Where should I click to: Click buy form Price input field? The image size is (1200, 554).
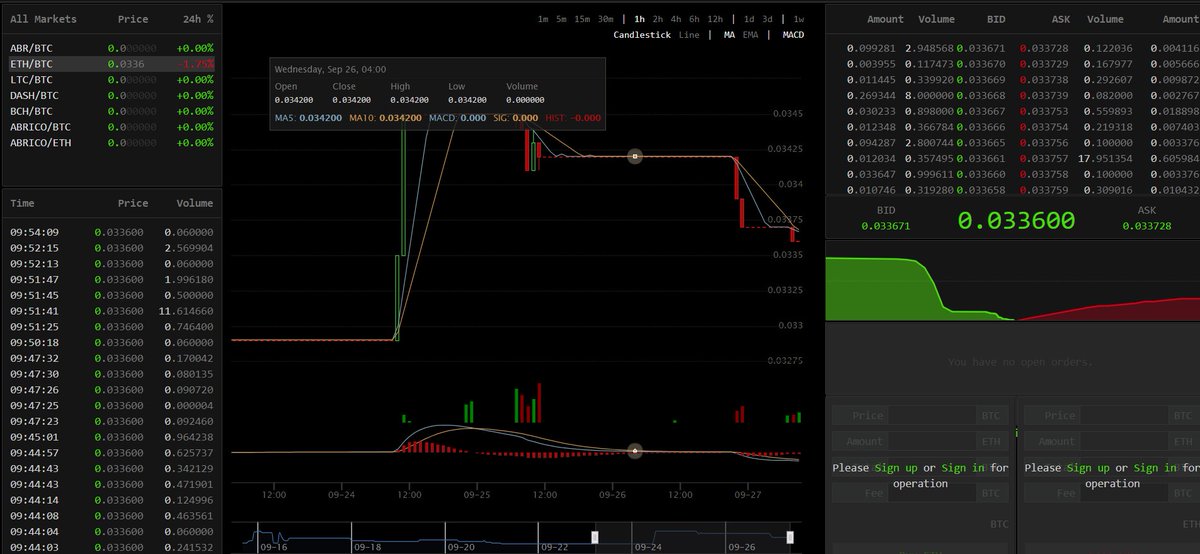pos(933,415)
